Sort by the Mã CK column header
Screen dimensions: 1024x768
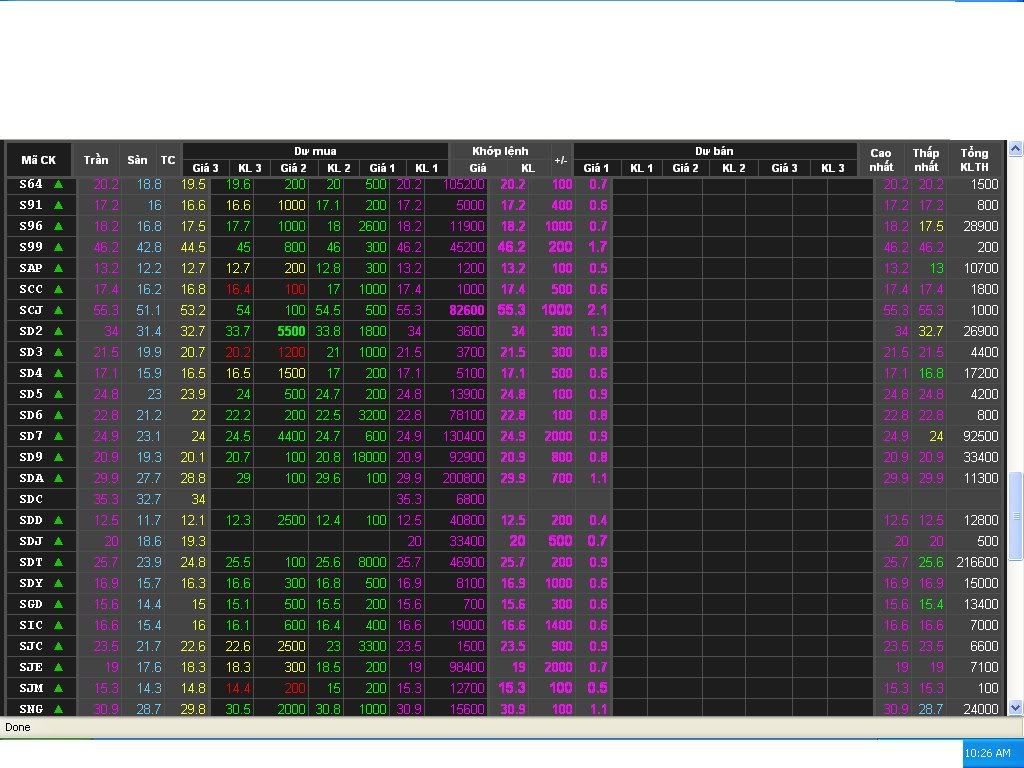(39, 160)
